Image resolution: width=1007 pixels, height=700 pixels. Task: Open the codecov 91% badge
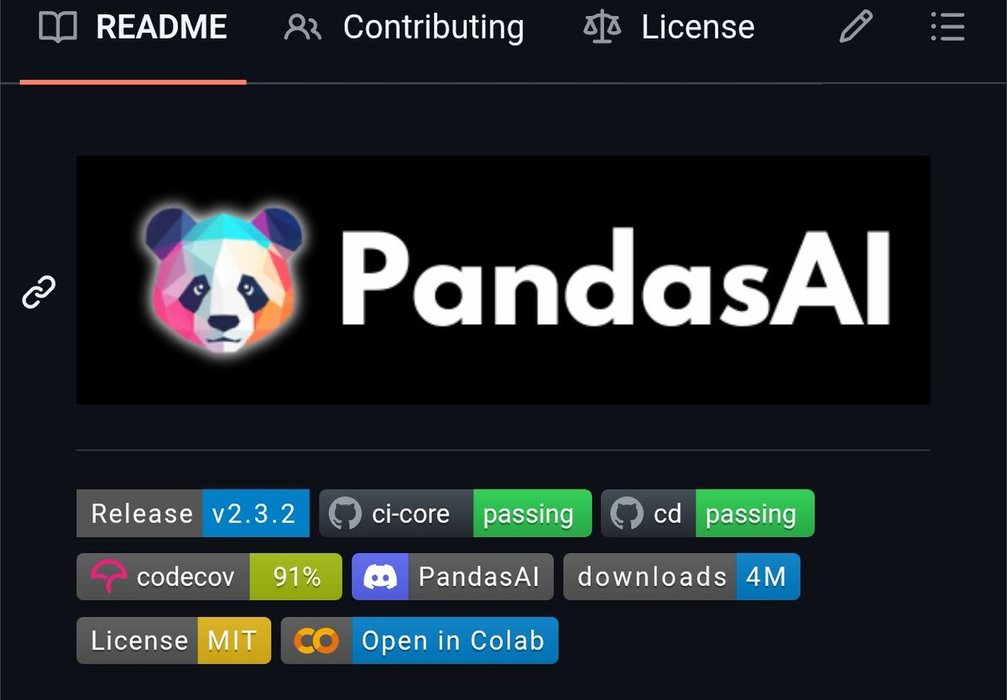(x=209, y=577)
